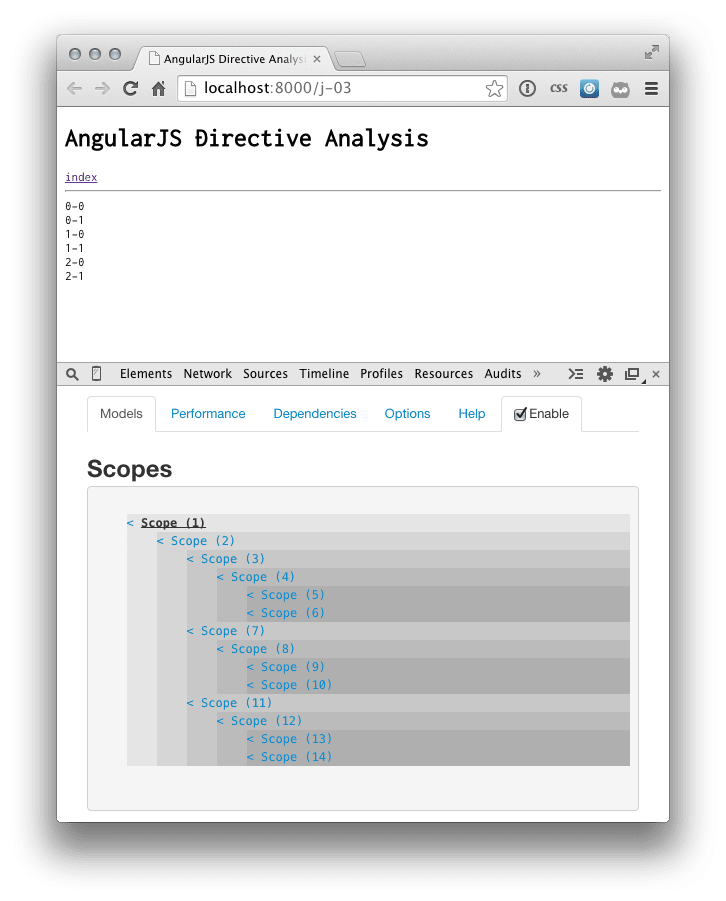Click the blue circular extension icon
The height and width of the screenshot is (901, 726).
589,88
